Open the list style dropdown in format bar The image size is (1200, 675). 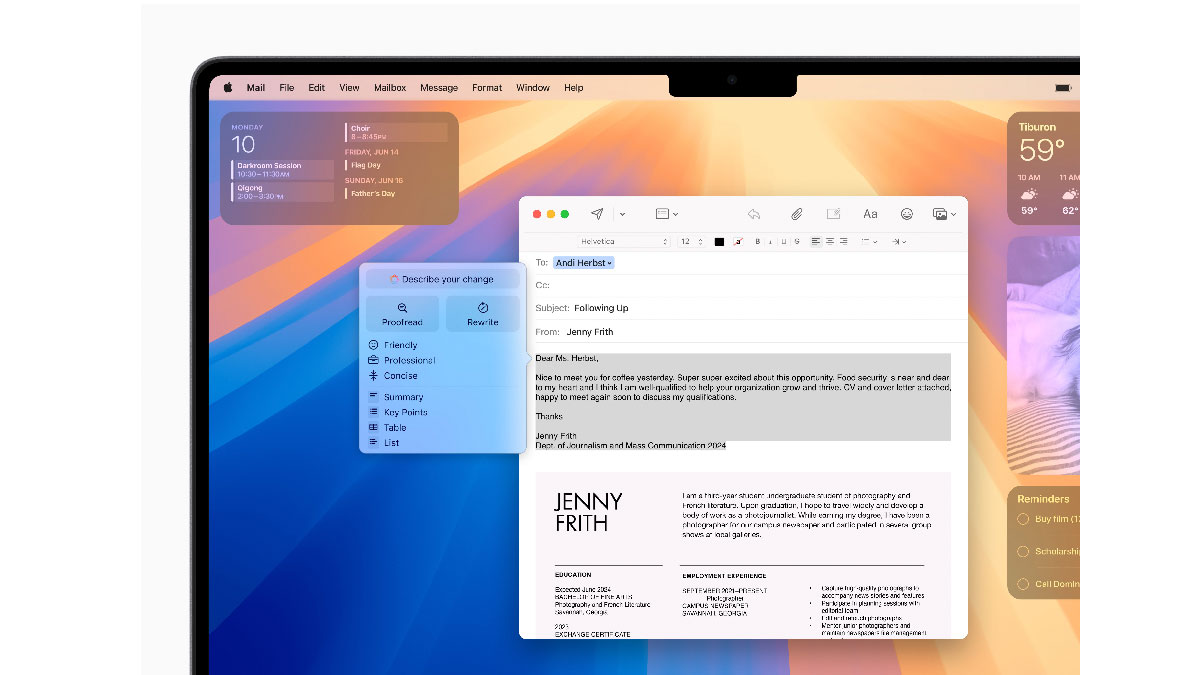point(871,242)
